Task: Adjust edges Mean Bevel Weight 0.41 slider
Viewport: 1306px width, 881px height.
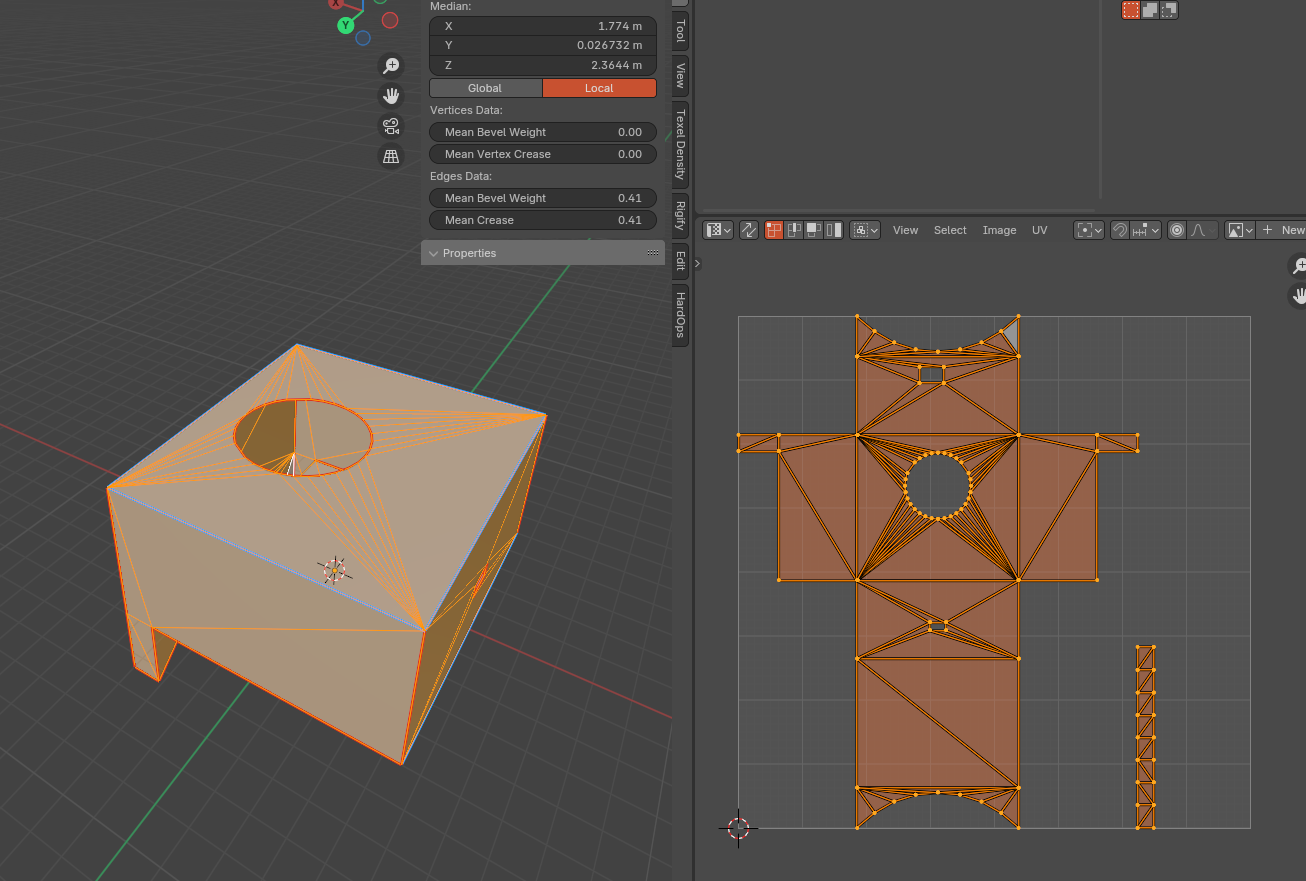Action: pos(543,198)
